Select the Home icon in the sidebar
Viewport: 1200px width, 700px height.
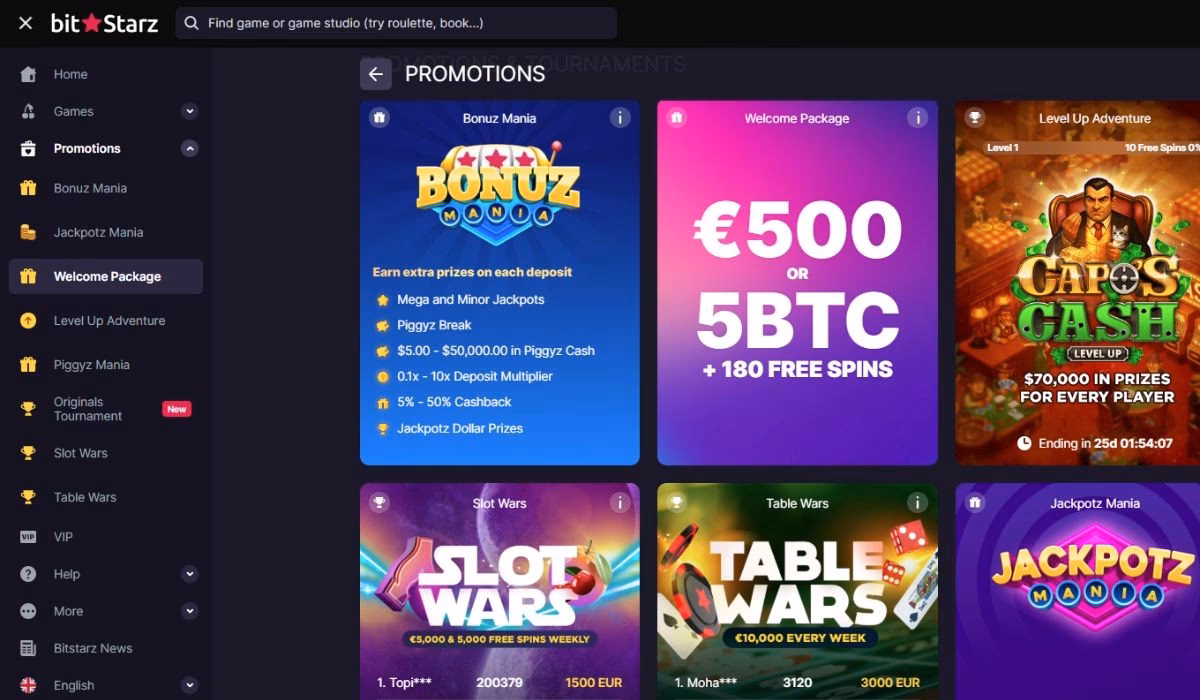27,74
